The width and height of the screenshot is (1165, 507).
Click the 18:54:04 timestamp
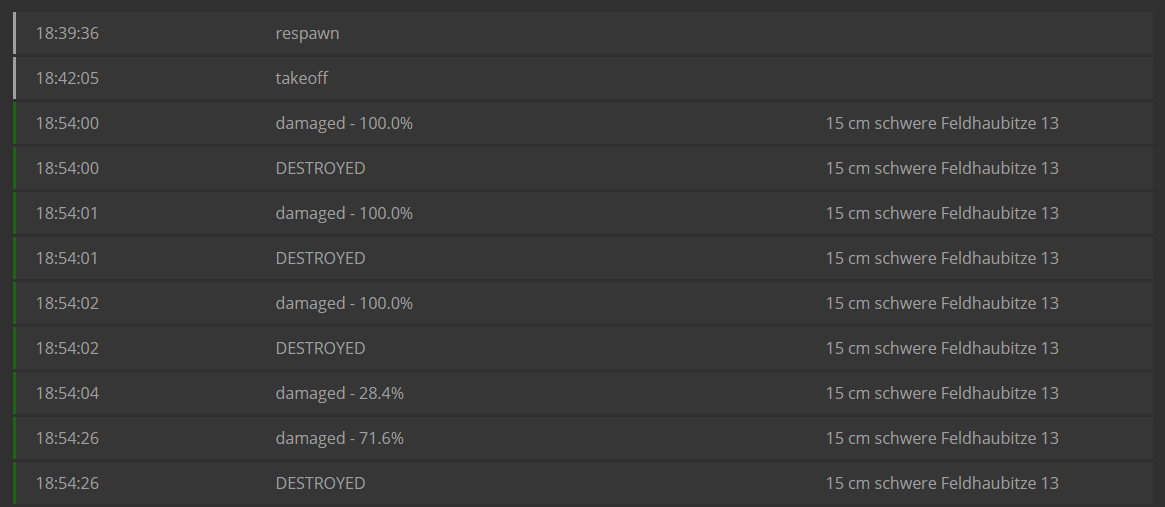[x=67, y=393]
